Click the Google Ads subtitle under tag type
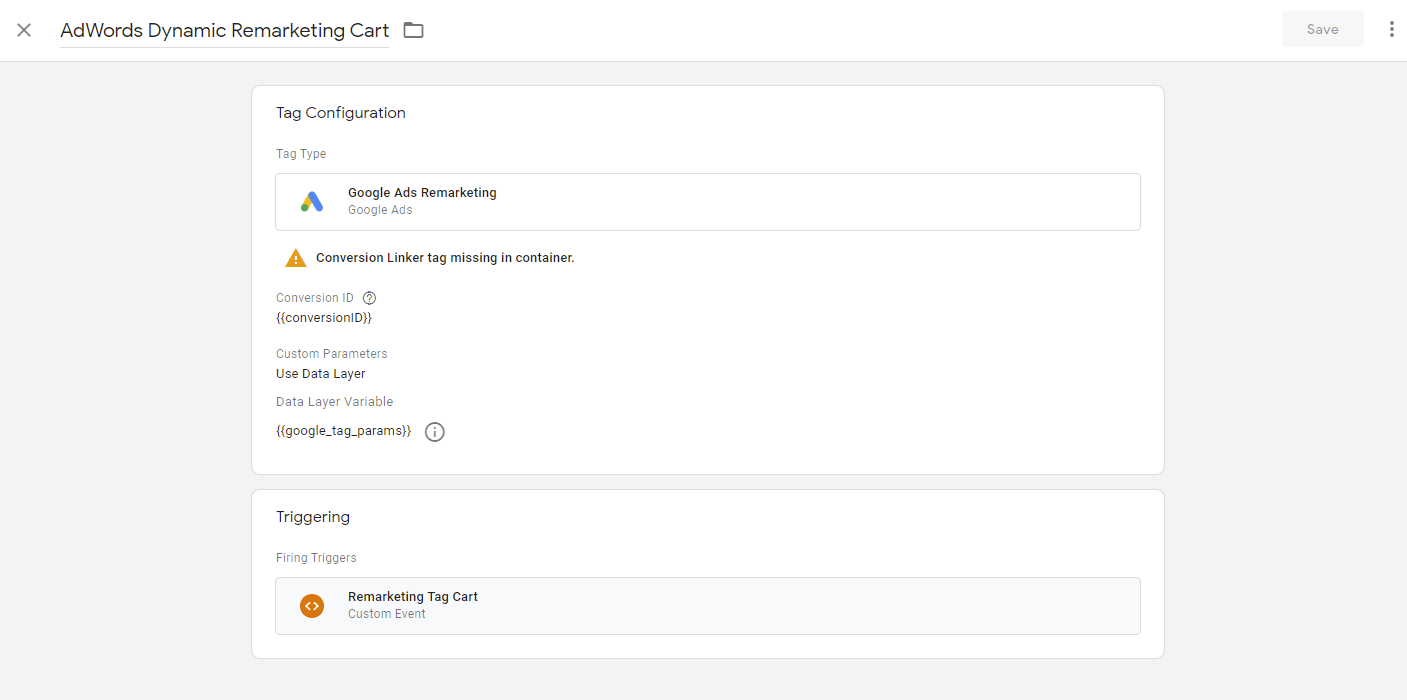This screenshot has height=700, width=1407. click(380, 210)
